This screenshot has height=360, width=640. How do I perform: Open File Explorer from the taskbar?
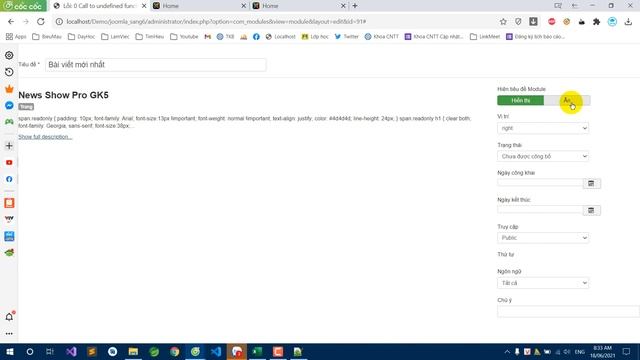click(133, 351)
